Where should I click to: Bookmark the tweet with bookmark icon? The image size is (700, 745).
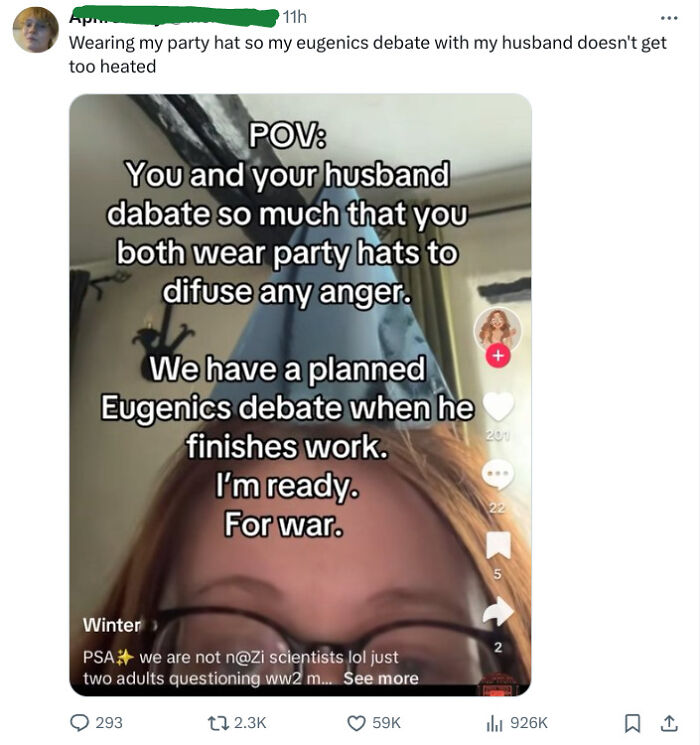(632, 723)
